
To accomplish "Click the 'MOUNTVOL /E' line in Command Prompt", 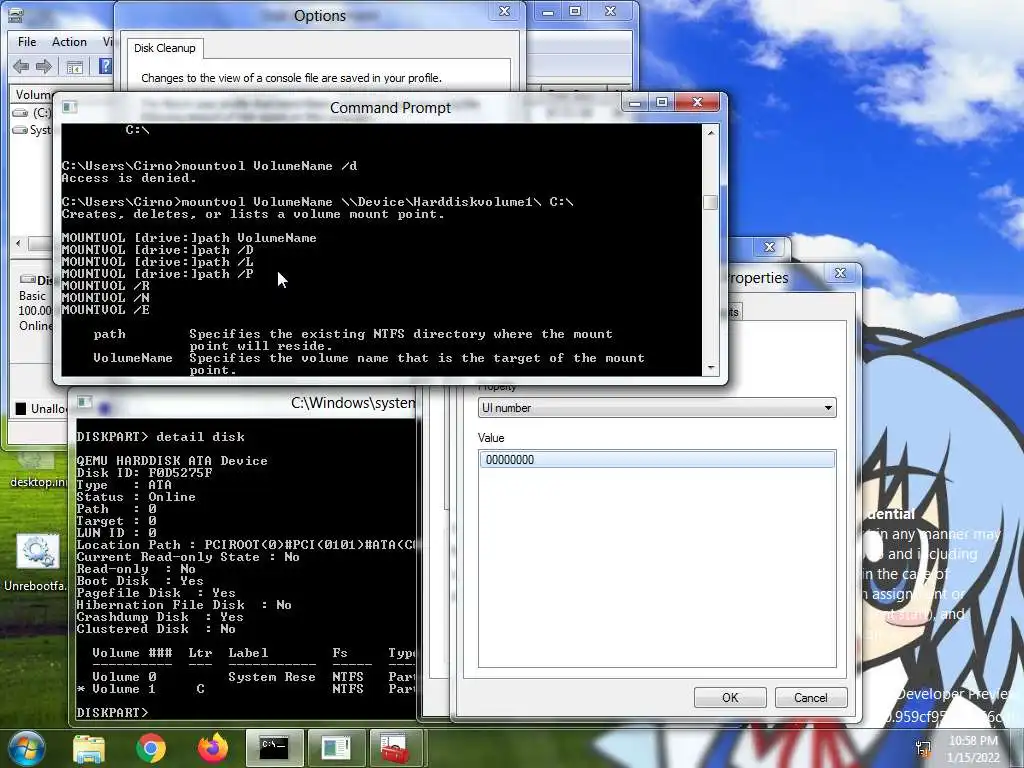I will (x=105, y=310).
